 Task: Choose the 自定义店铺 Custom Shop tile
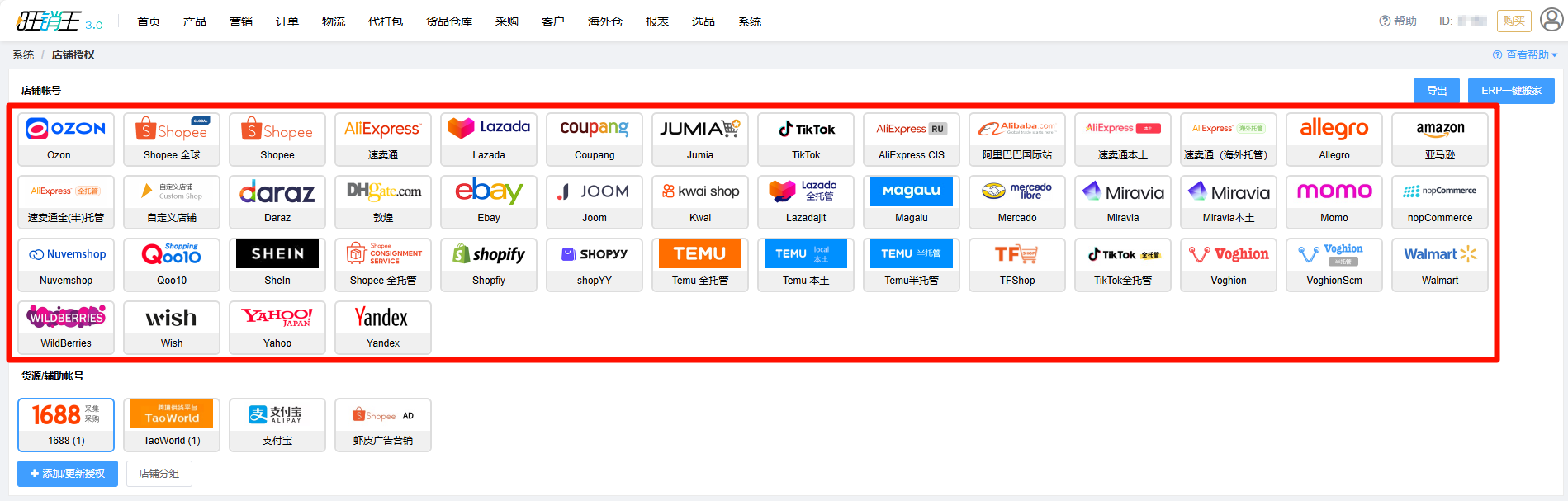pos(172,202)
